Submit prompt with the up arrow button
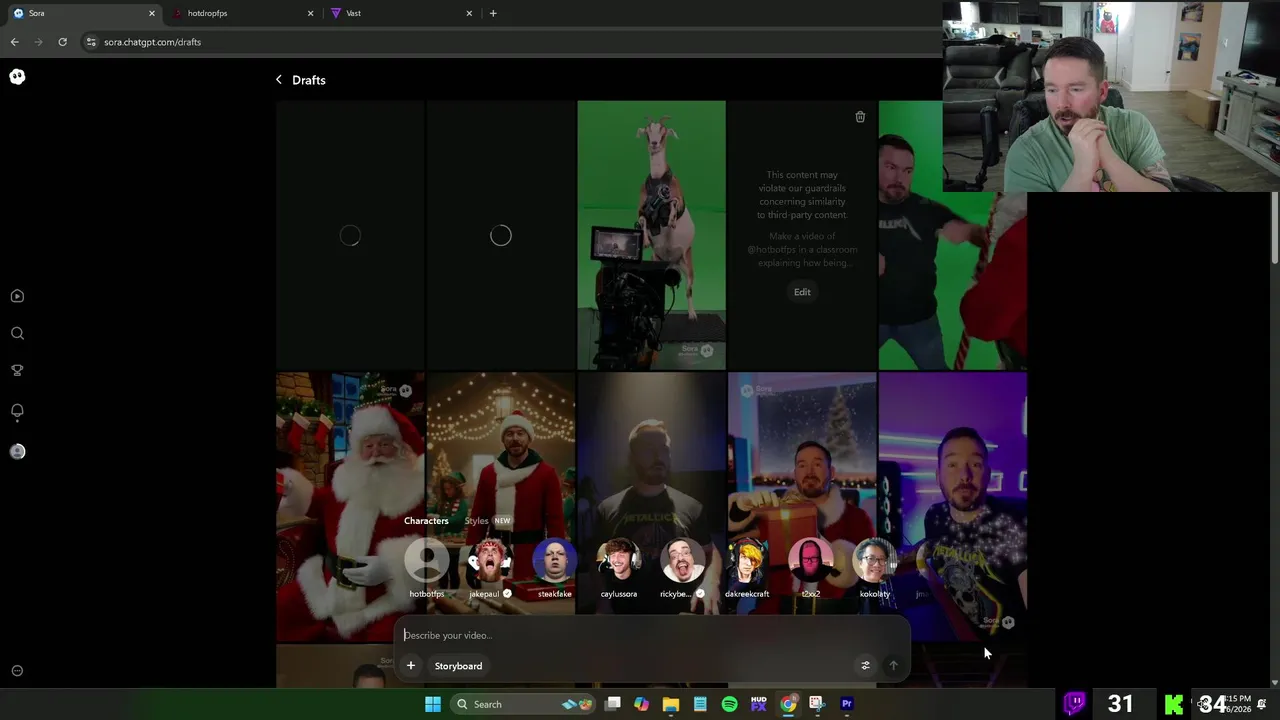The width and height of the screenshot is (1280, 720). click(894, 666)
